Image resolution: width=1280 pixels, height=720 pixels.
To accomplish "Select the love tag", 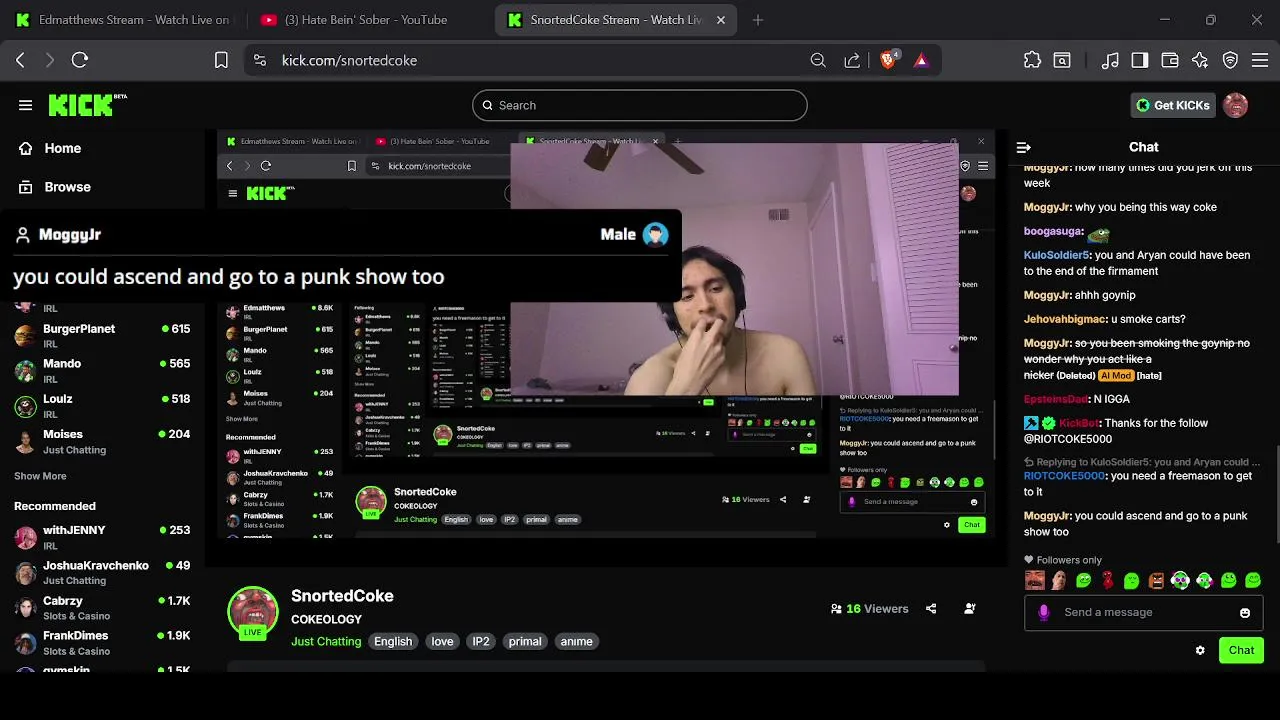I will tap(442, 641).
